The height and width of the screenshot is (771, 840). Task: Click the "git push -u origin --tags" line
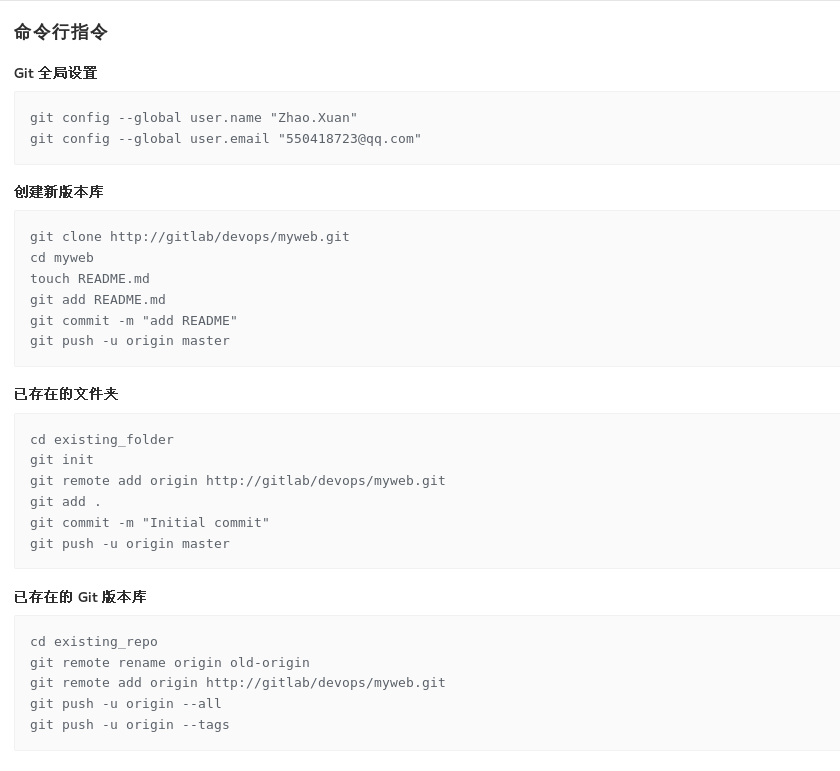pyautogui.click(x=130, y=725)
